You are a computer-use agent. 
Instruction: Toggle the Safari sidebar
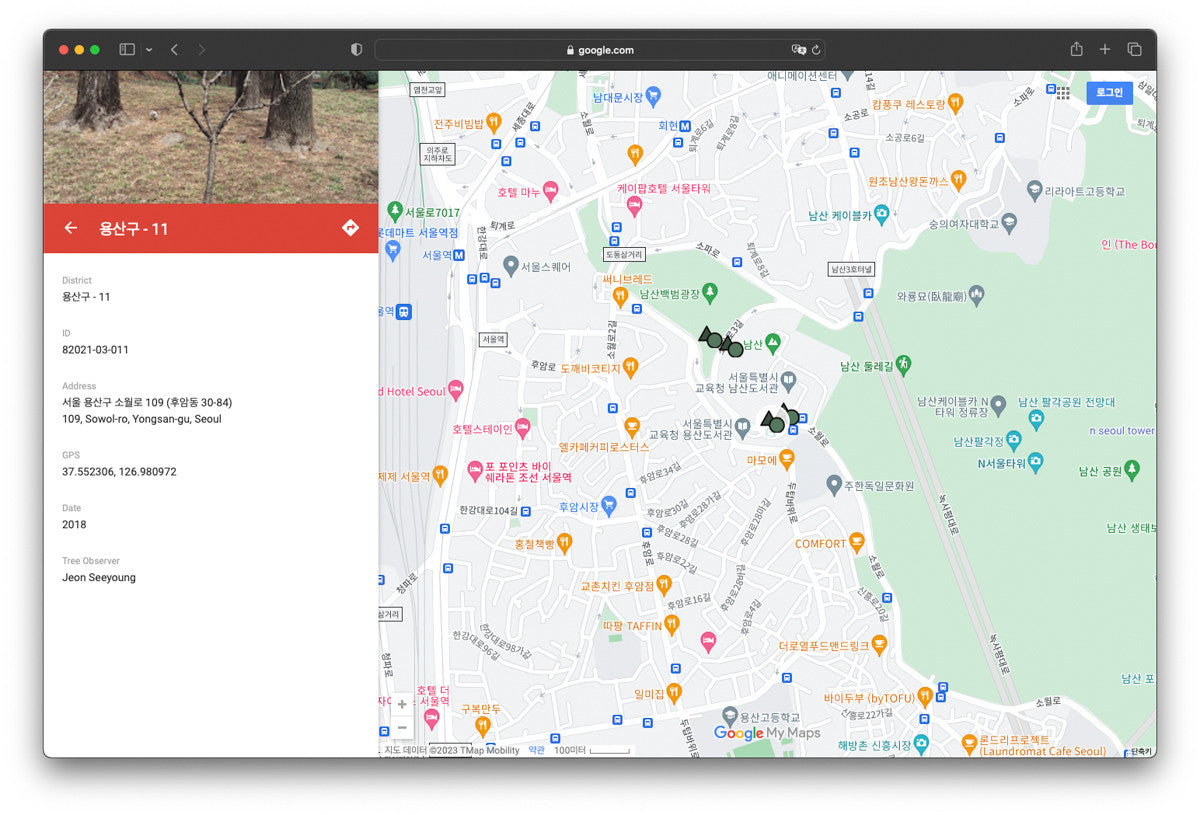pyautogui.click(x=127, y=49)
